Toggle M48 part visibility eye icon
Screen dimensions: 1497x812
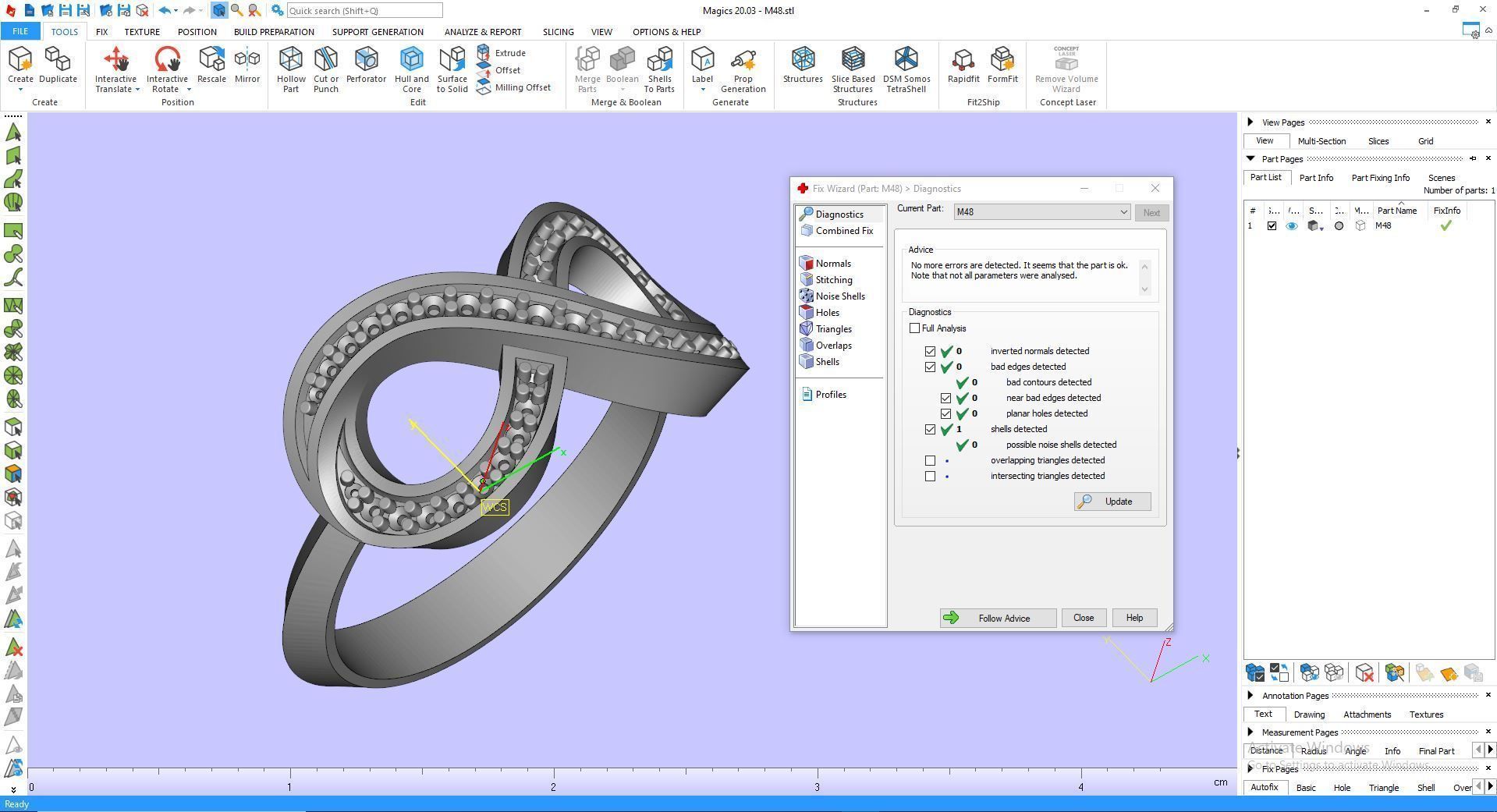point(1292,226)
